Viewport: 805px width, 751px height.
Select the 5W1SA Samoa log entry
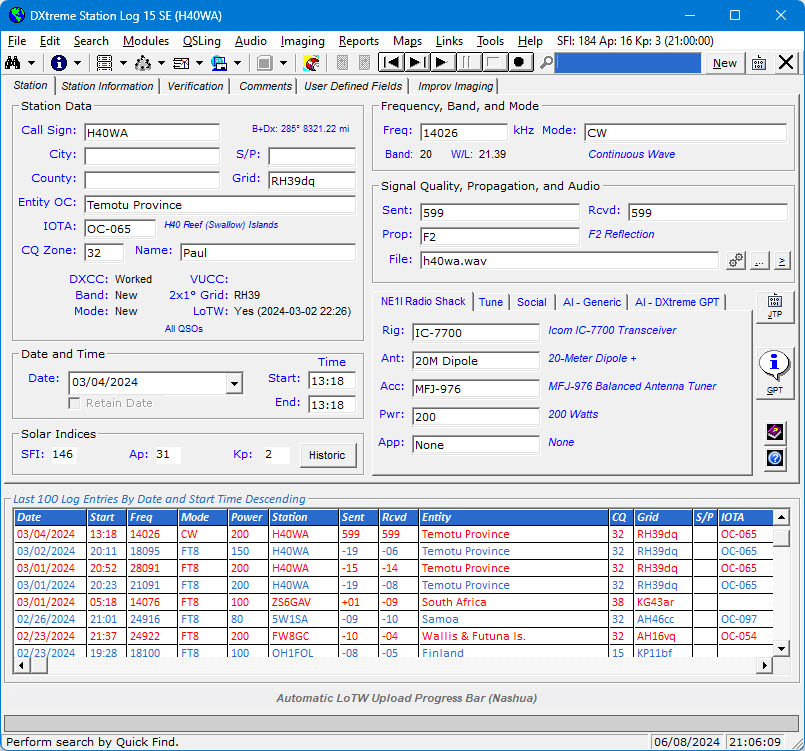393,619
